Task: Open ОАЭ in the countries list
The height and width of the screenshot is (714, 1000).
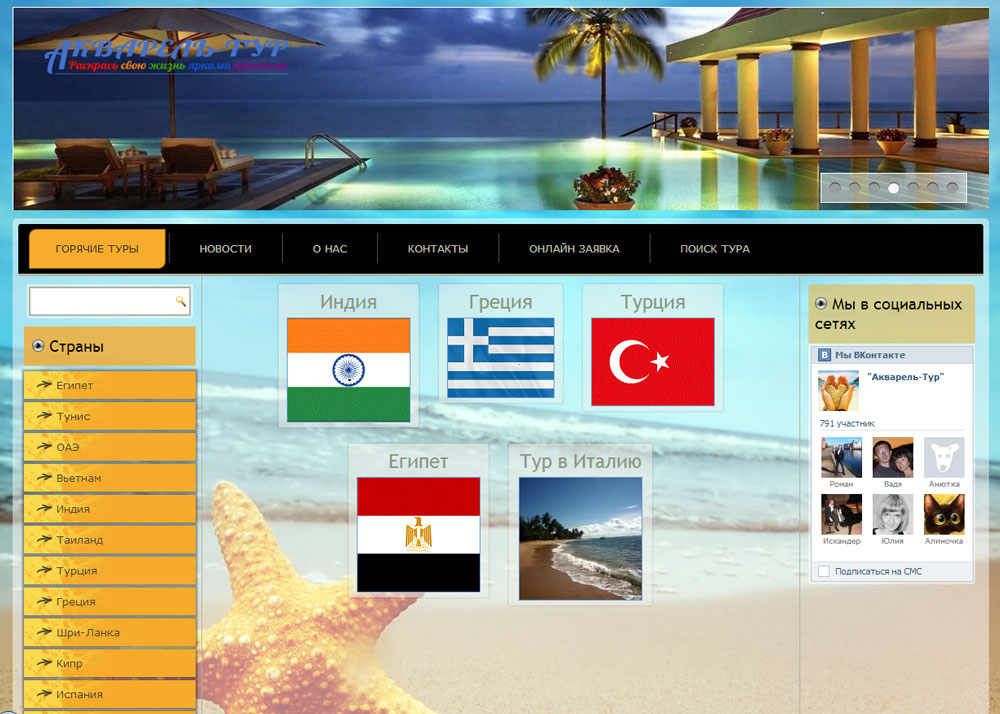Action: 110,447
